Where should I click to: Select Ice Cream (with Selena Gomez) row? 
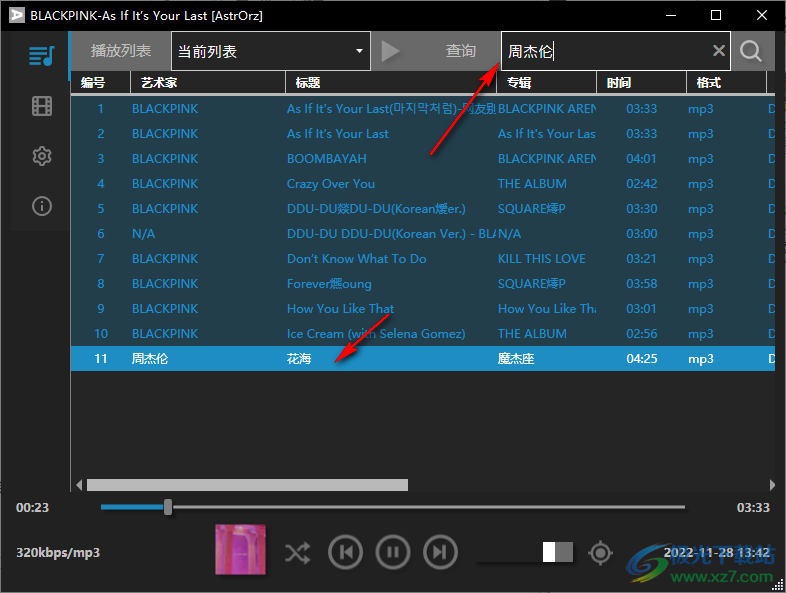click(423, 333)
